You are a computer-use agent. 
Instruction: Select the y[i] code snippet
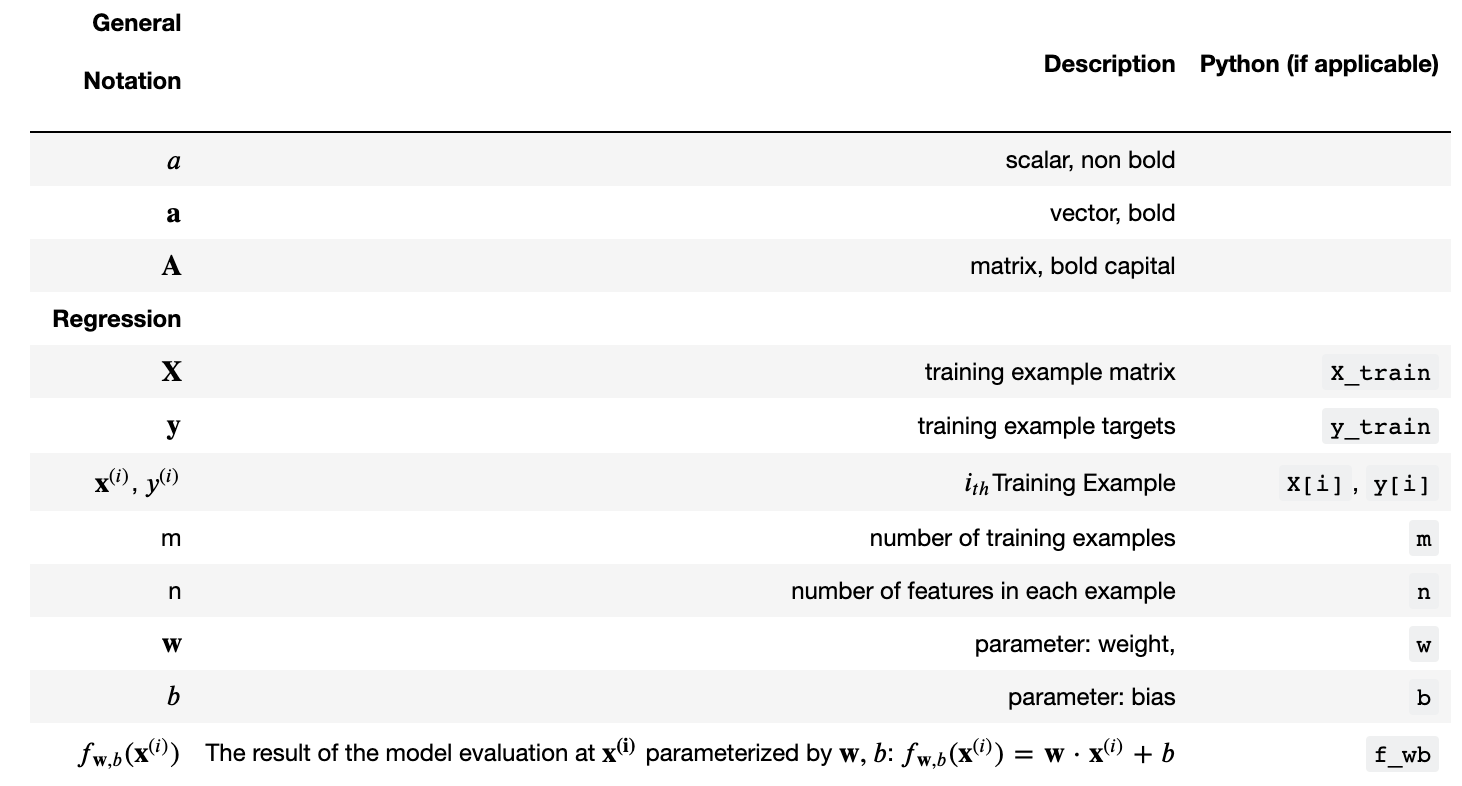click(1401, 485)
